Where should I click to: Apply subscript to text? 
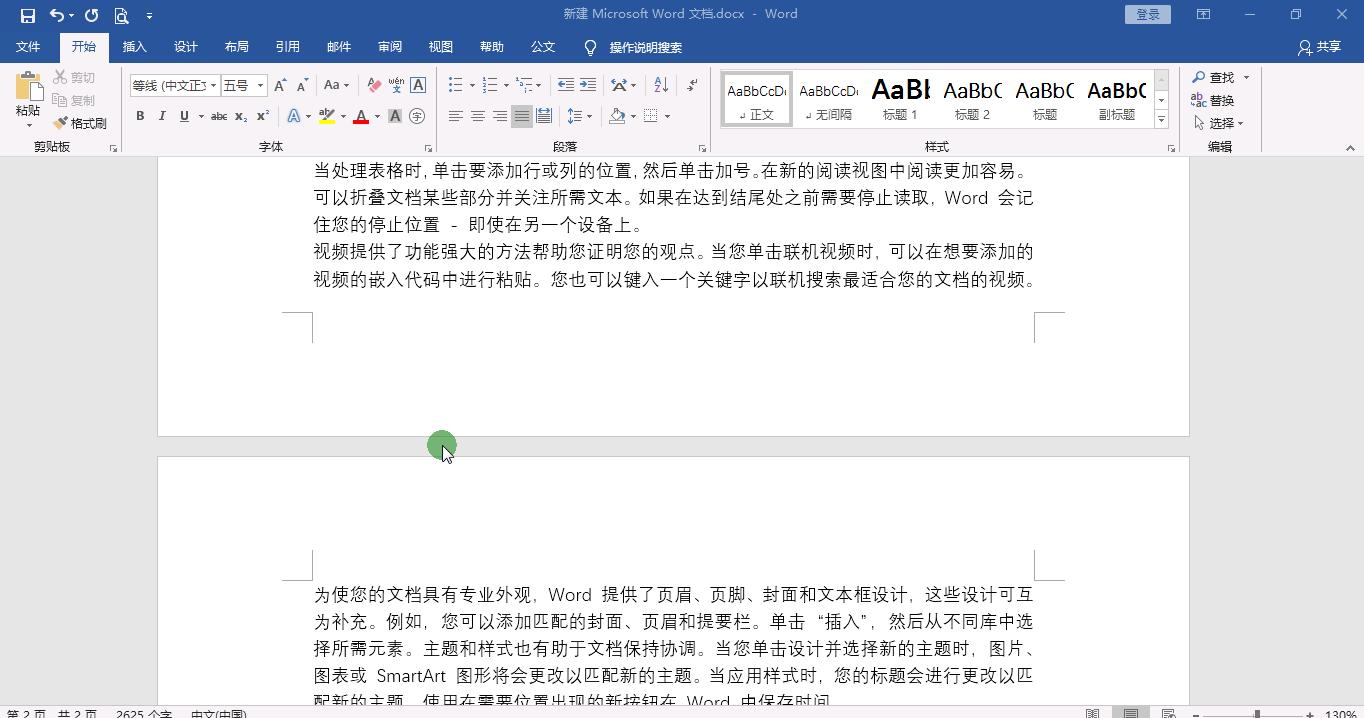[240, 116]
